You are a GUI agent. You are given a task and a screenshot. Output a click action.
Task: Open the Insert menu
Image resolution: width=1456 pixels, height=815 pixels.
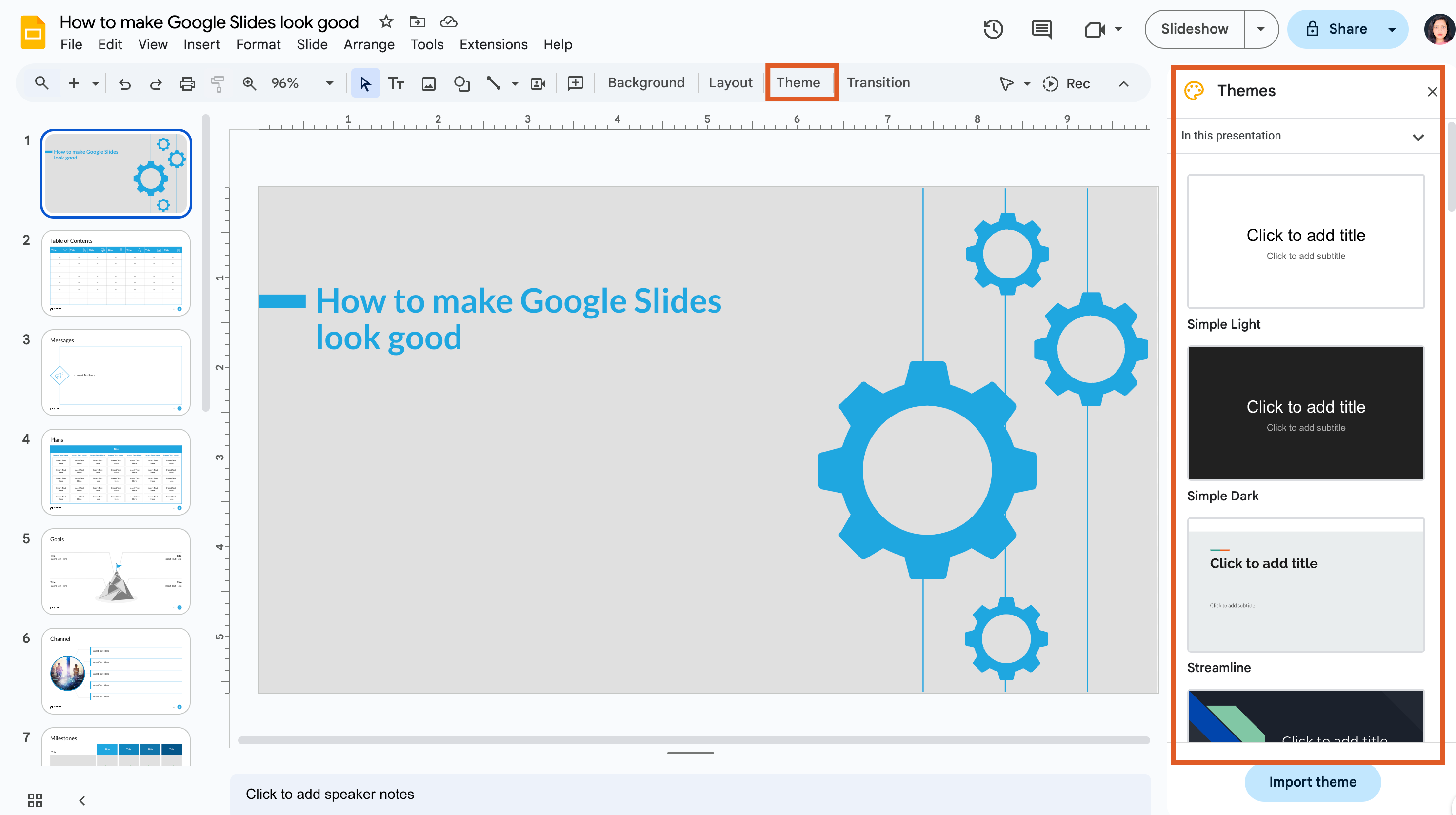201,44
